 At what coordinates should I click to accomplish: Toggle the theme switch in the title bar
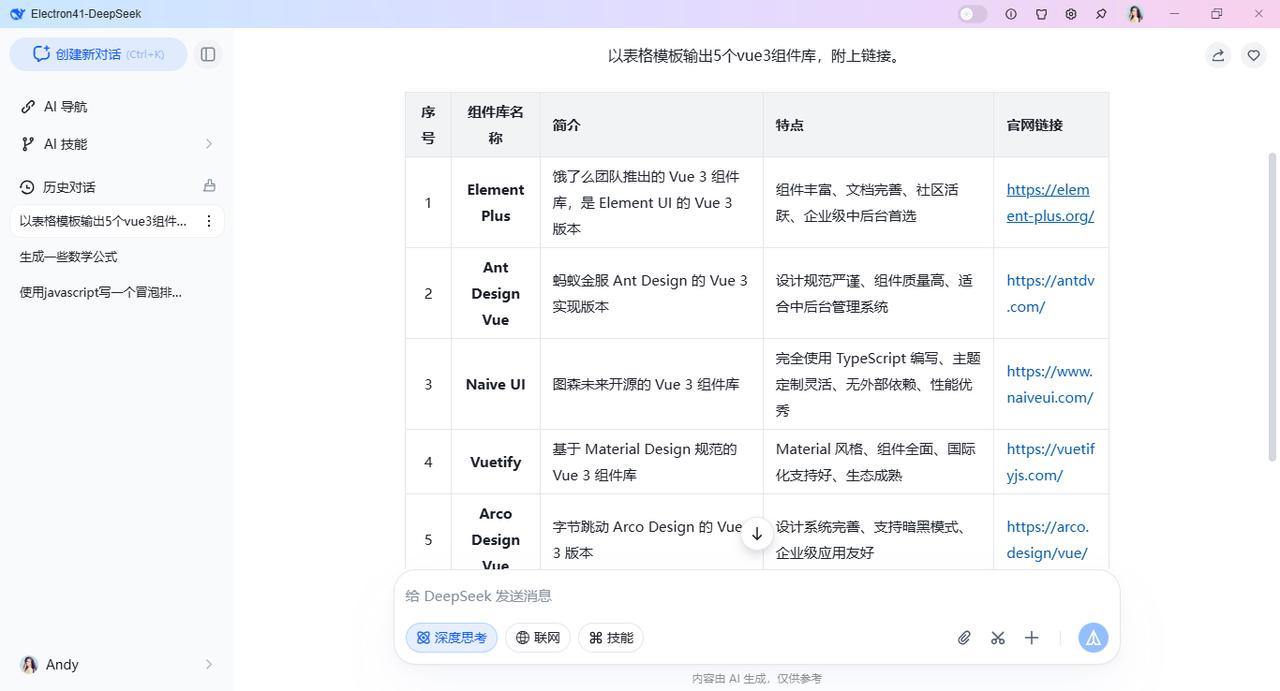pyautogui.click(x=972, y=14)
